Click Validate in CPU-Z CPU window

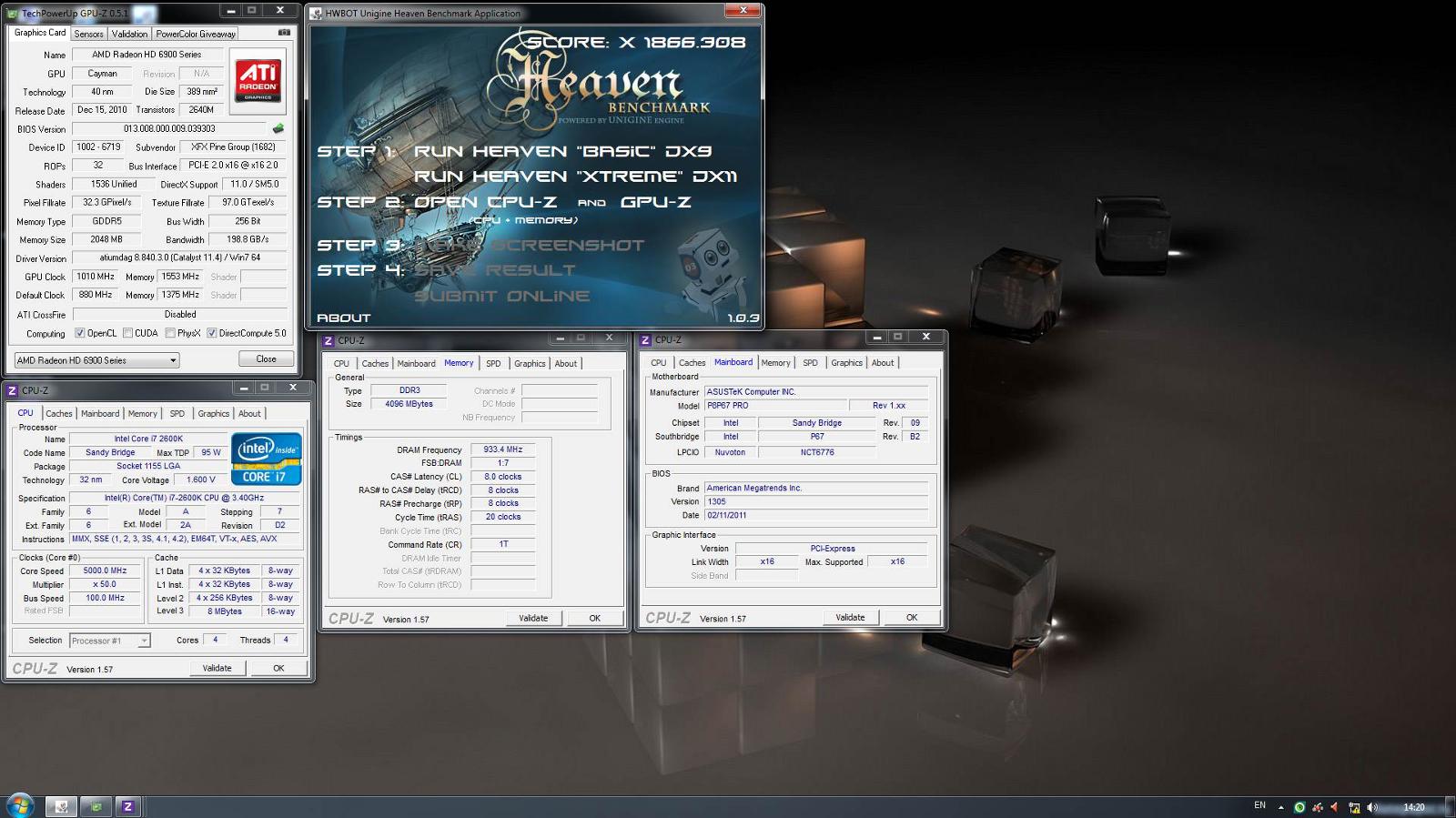(x=217, y=668)
